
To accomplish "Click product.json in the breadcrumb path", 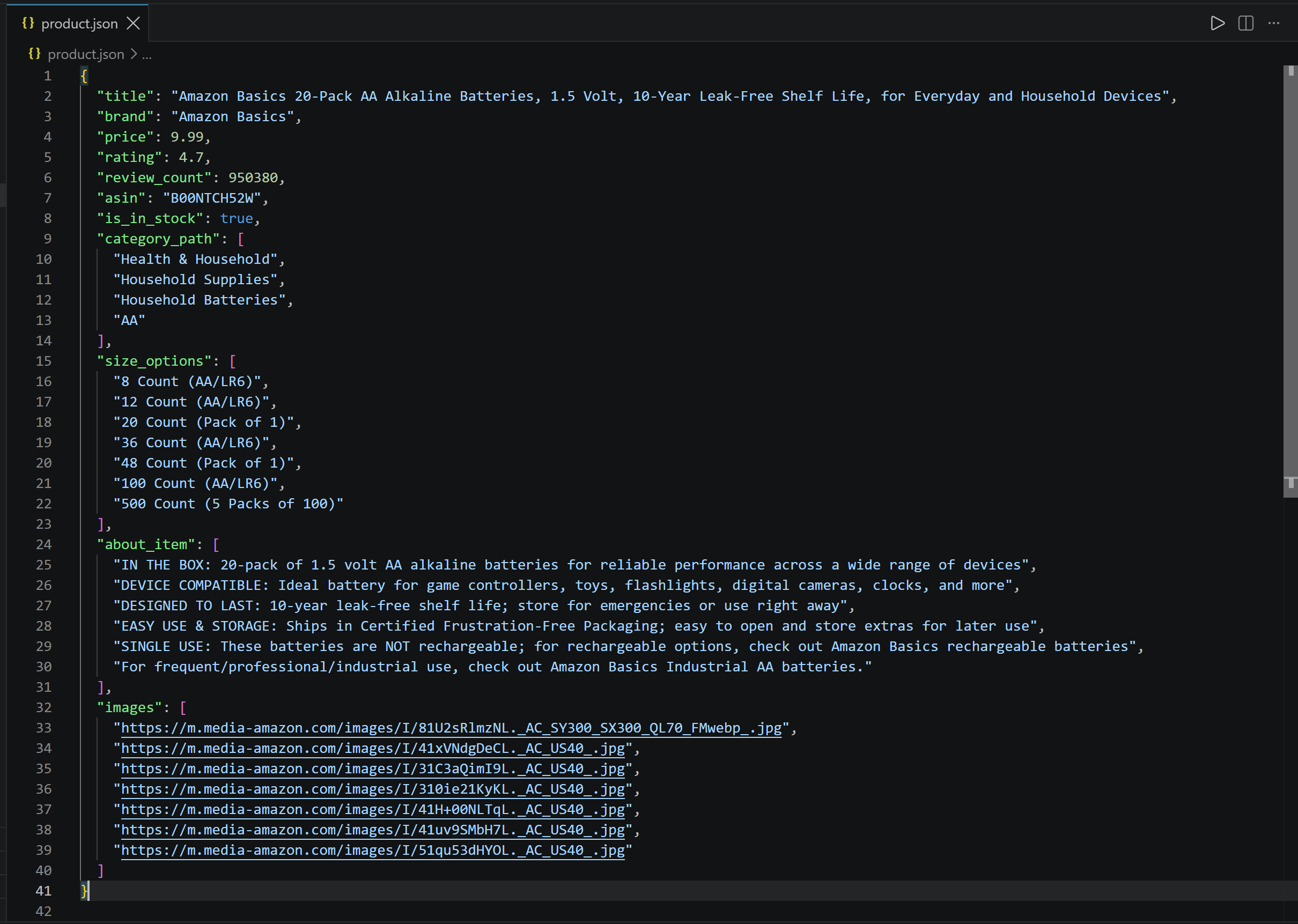I will [86, 54].
